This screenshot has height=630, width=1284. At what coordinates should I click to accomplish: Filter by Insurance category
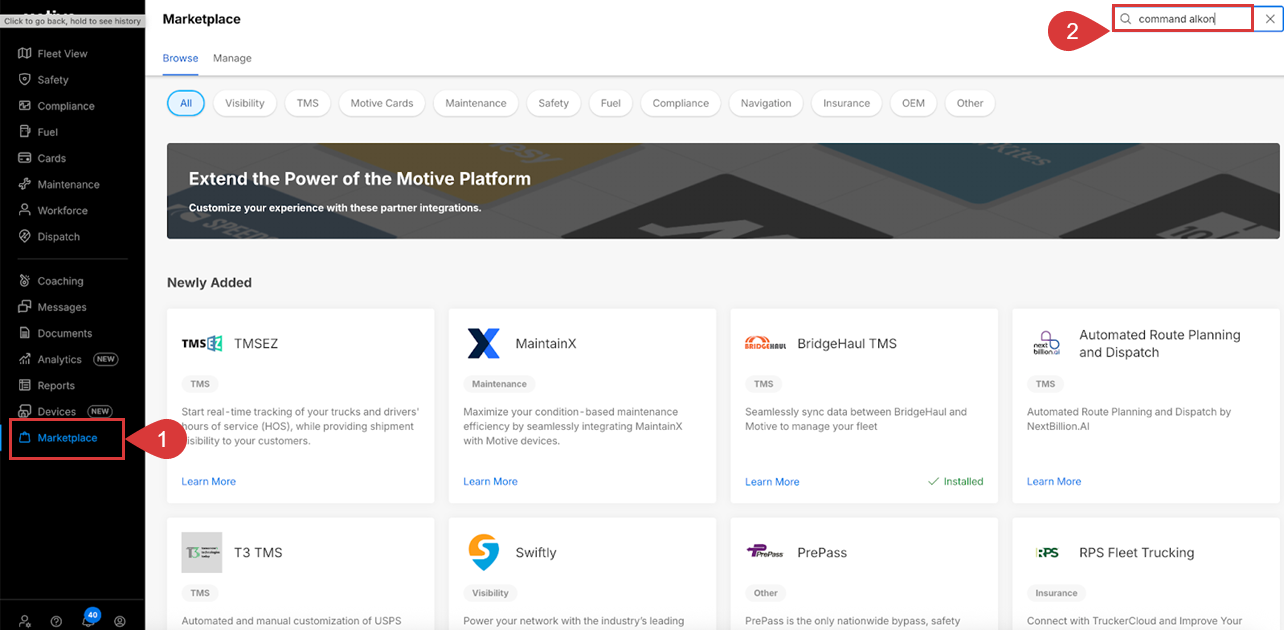click(x=847, y=103)
